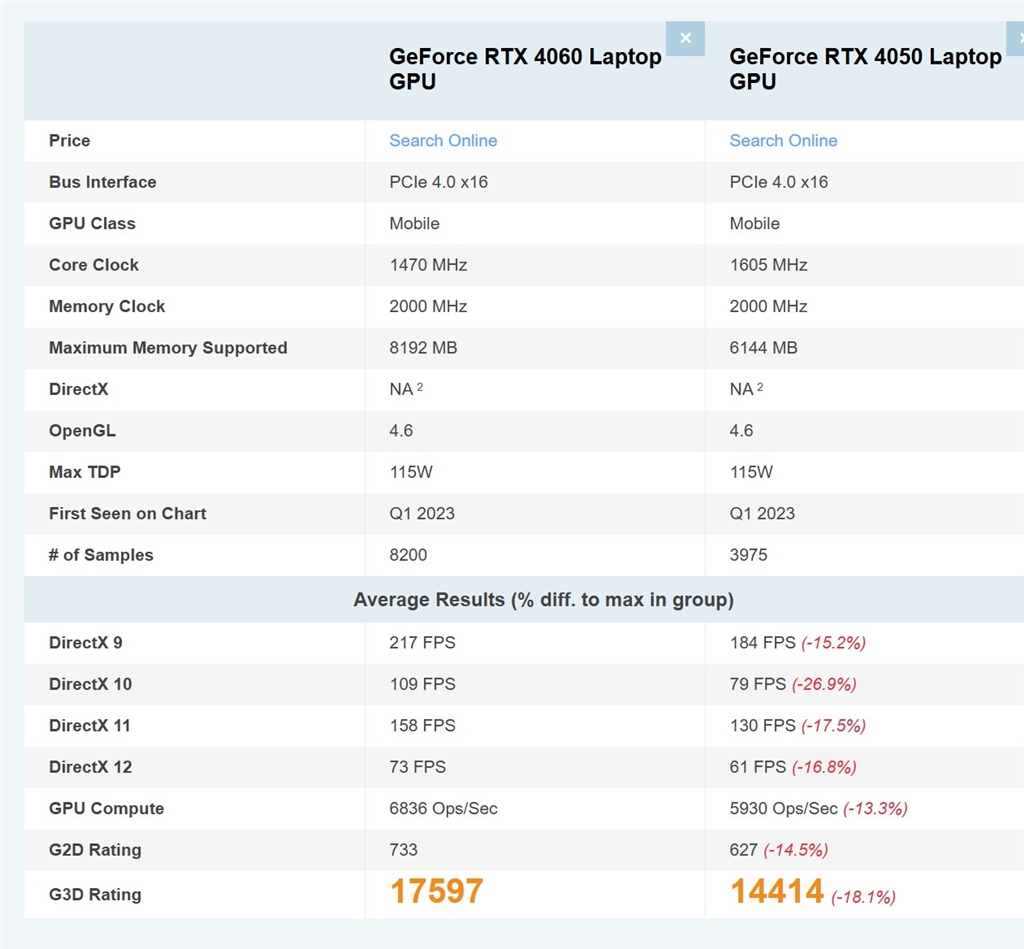This screenshot has height=949, width=1024.
Task: Click the 1605 MHz core clock value
Action: tap(768, 265)
